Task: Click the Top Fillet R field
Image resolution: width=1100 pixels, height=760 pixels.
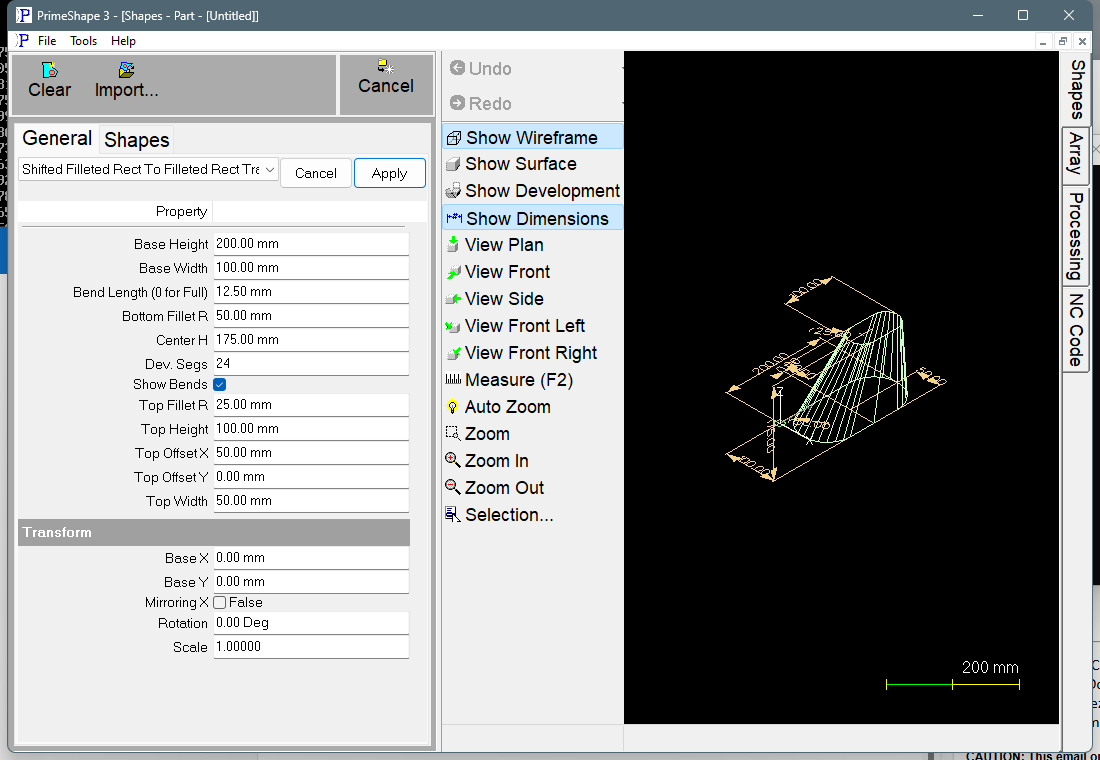Action: point(311,405)
